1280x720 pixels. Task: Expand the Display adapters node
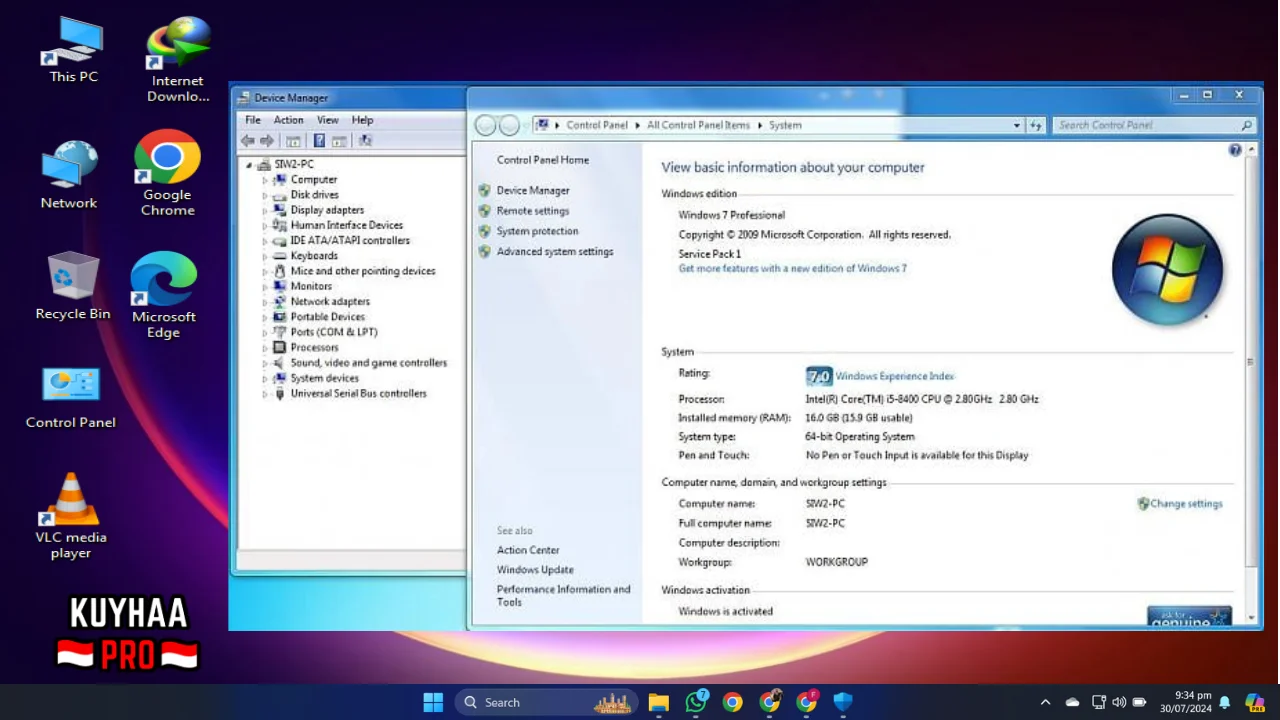click(265, 210)
